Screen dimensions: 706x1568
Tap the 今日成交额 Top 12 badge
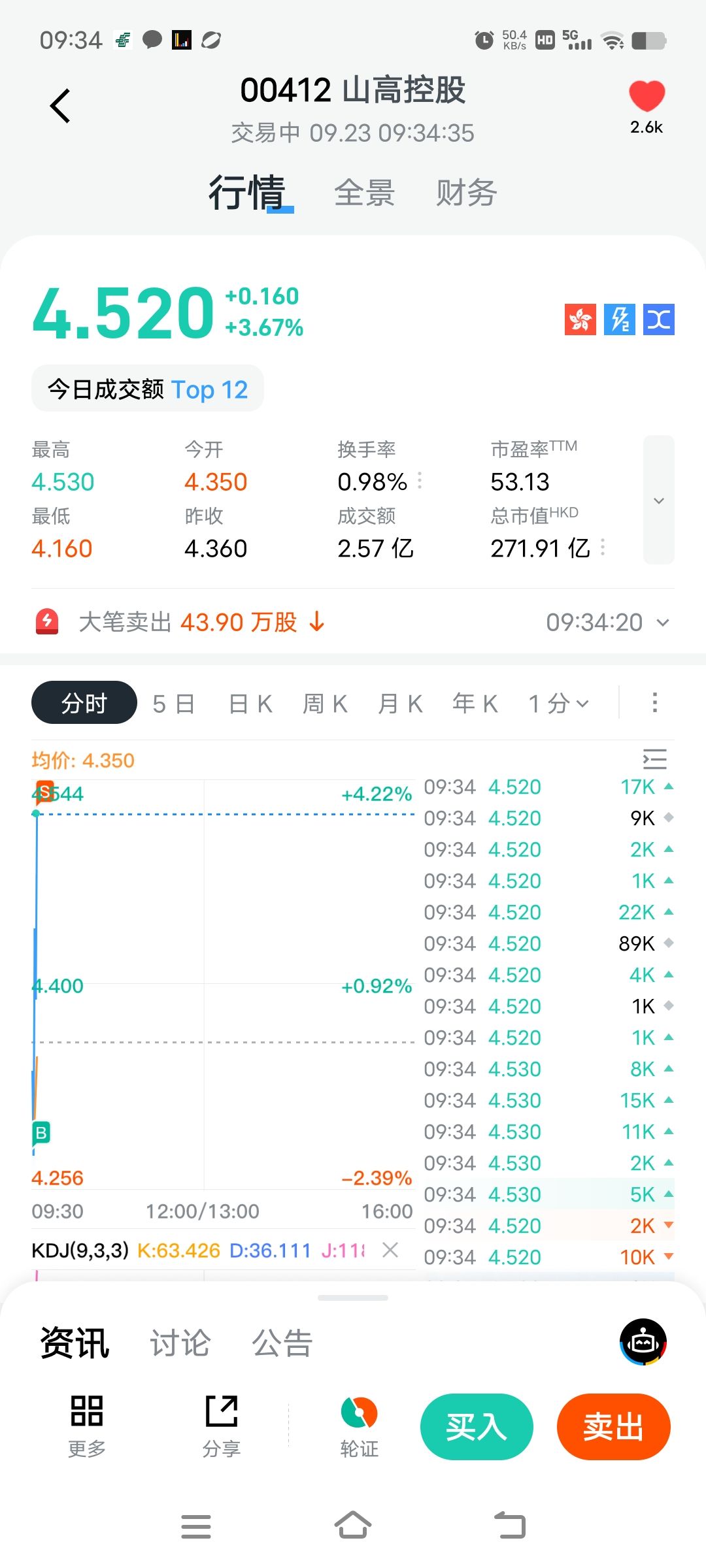[x=148, y=389]
